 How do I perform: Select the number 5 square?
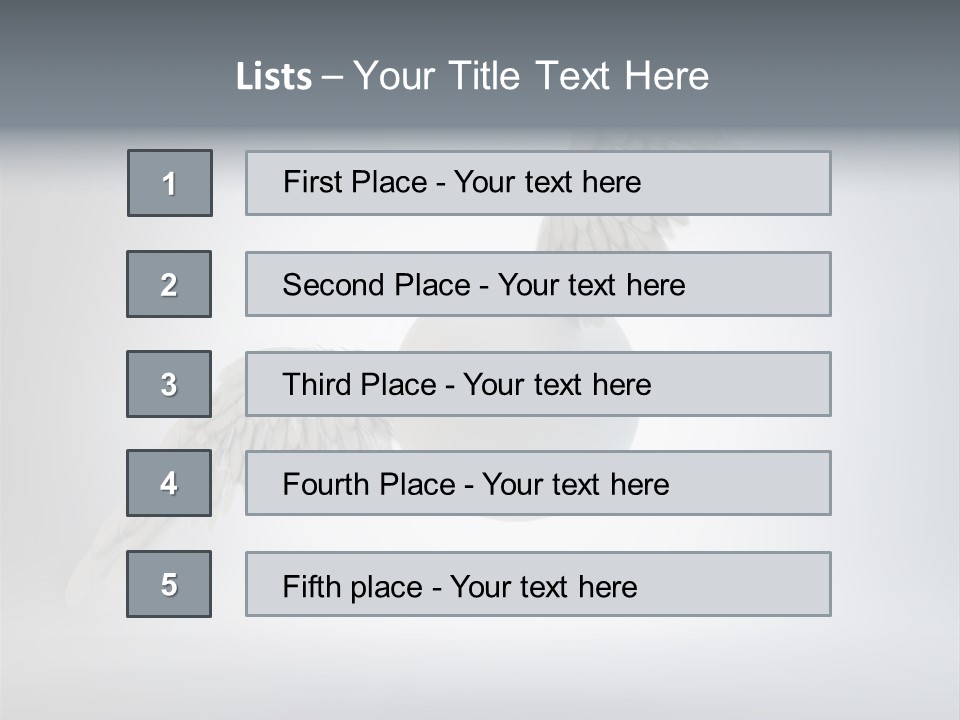[169, 584]
